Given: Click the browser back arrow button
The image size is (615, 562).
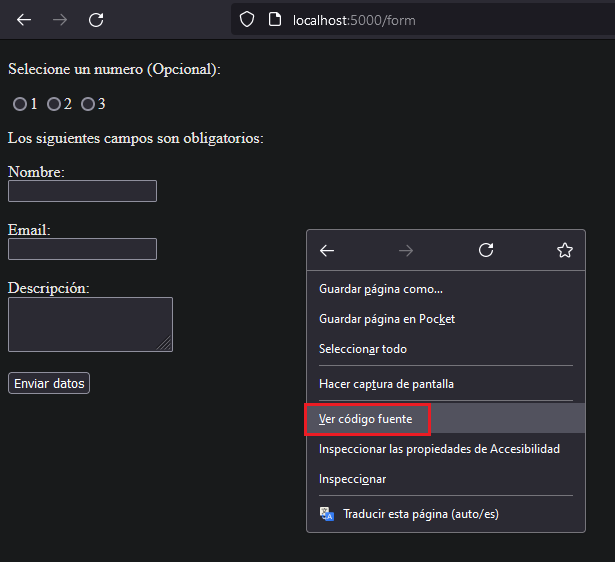Looking at the screenshot, I should (24, 20).
